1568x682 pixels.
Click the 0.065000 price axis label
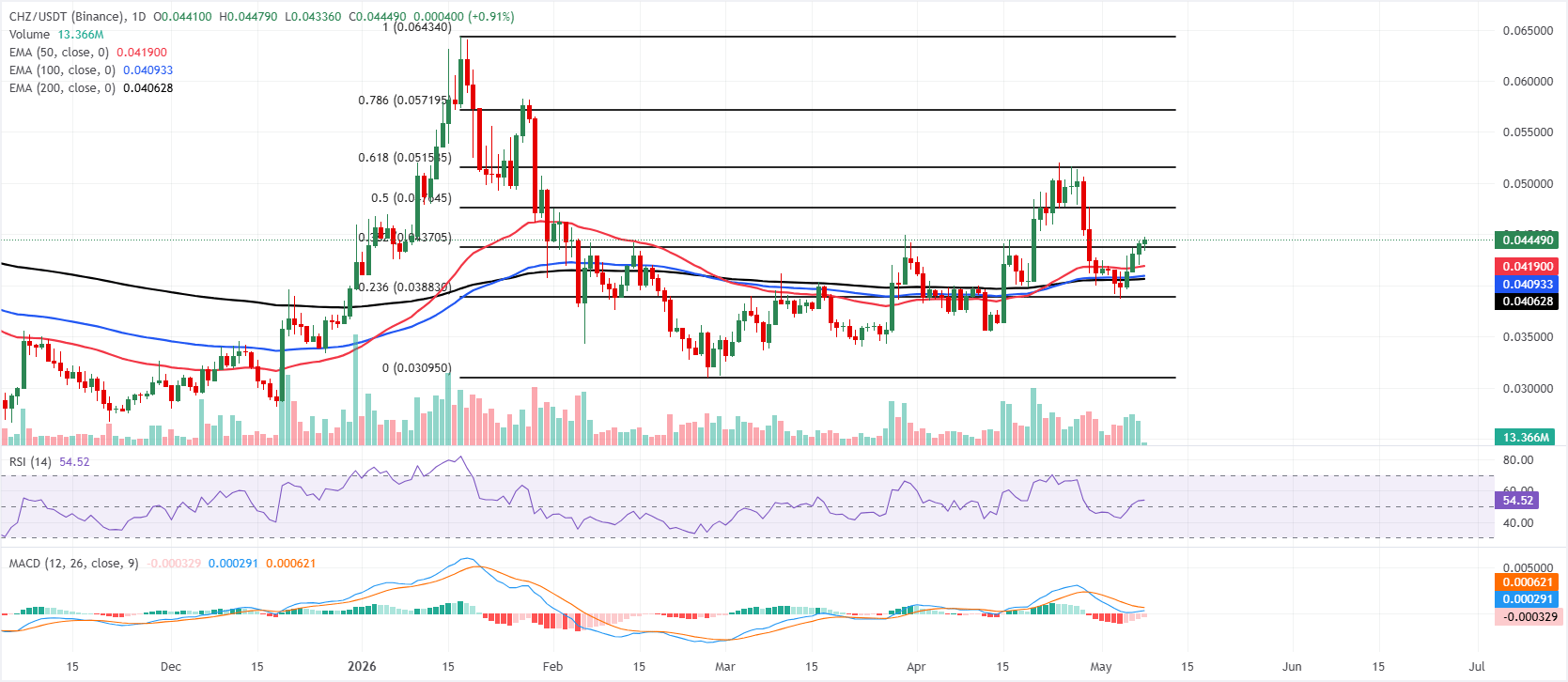1528,31
